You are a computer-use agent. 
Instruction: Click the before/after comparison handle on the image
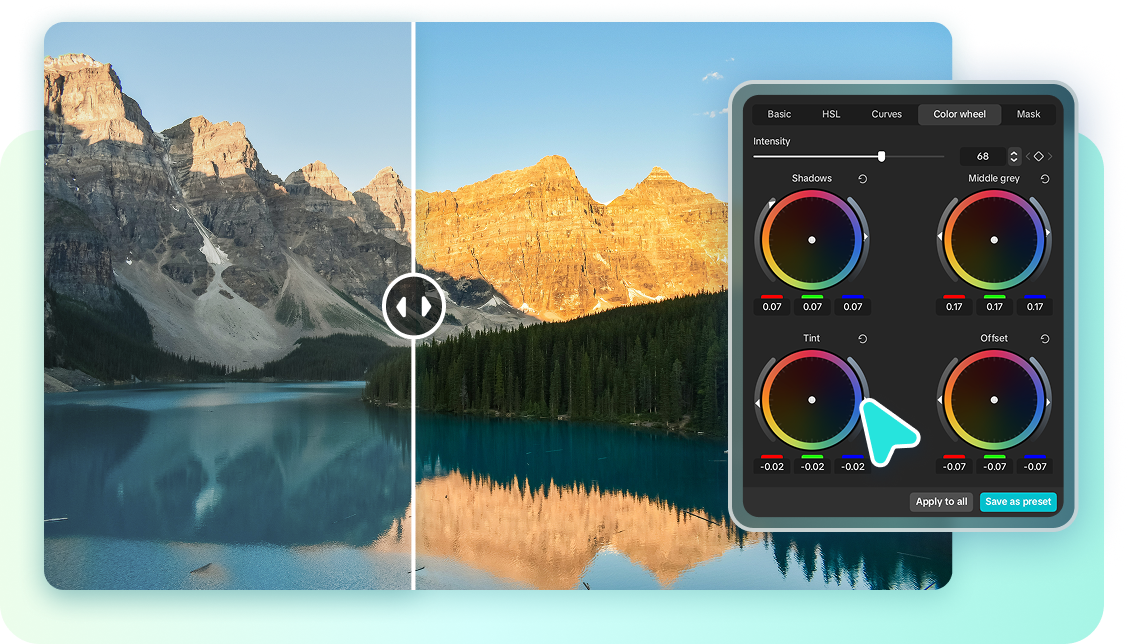point(414,306)
